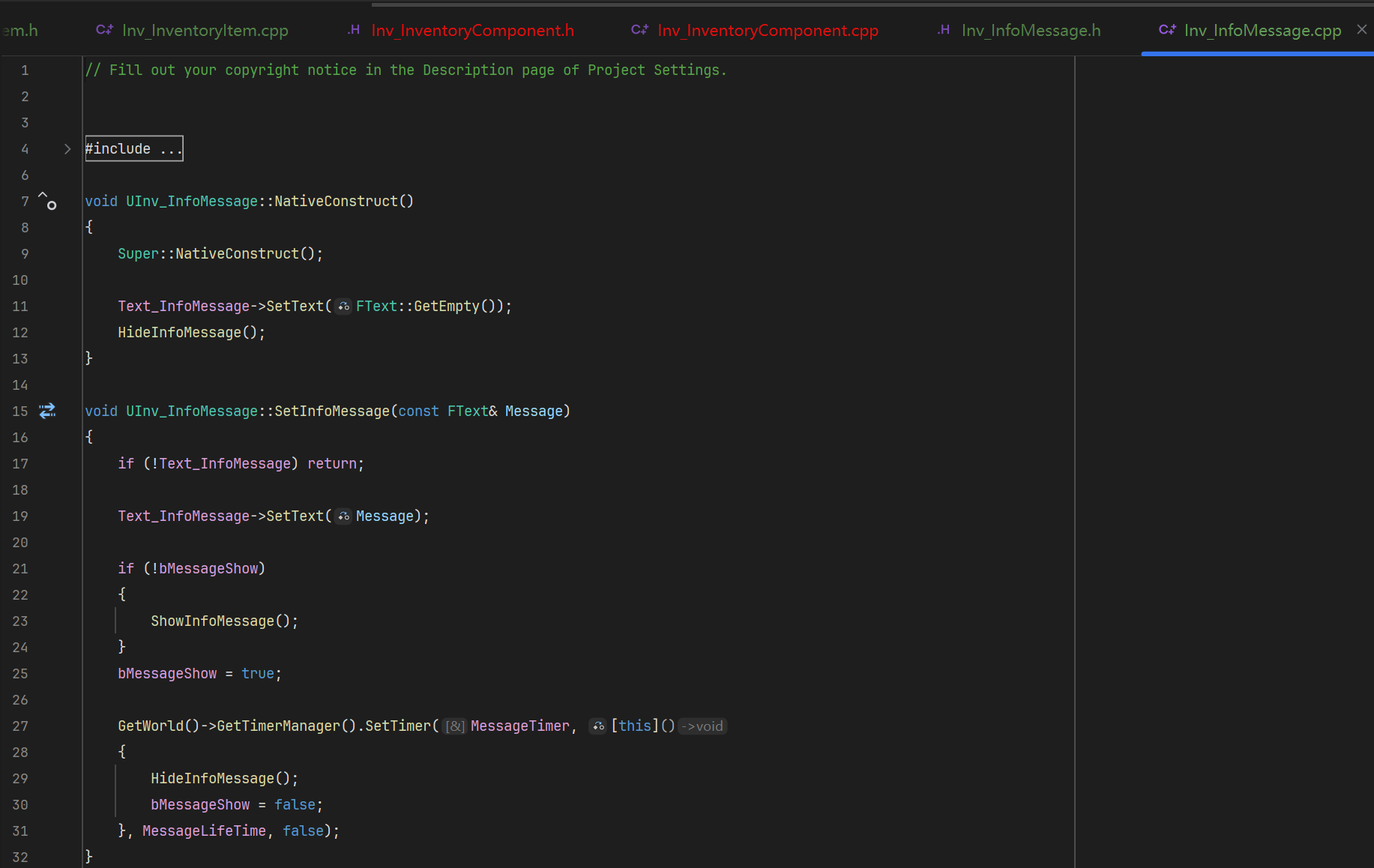The image size is (1374, 868).
Task: Click "Super" on line 9
Action: pyautogui.click(x=138, y=253)
